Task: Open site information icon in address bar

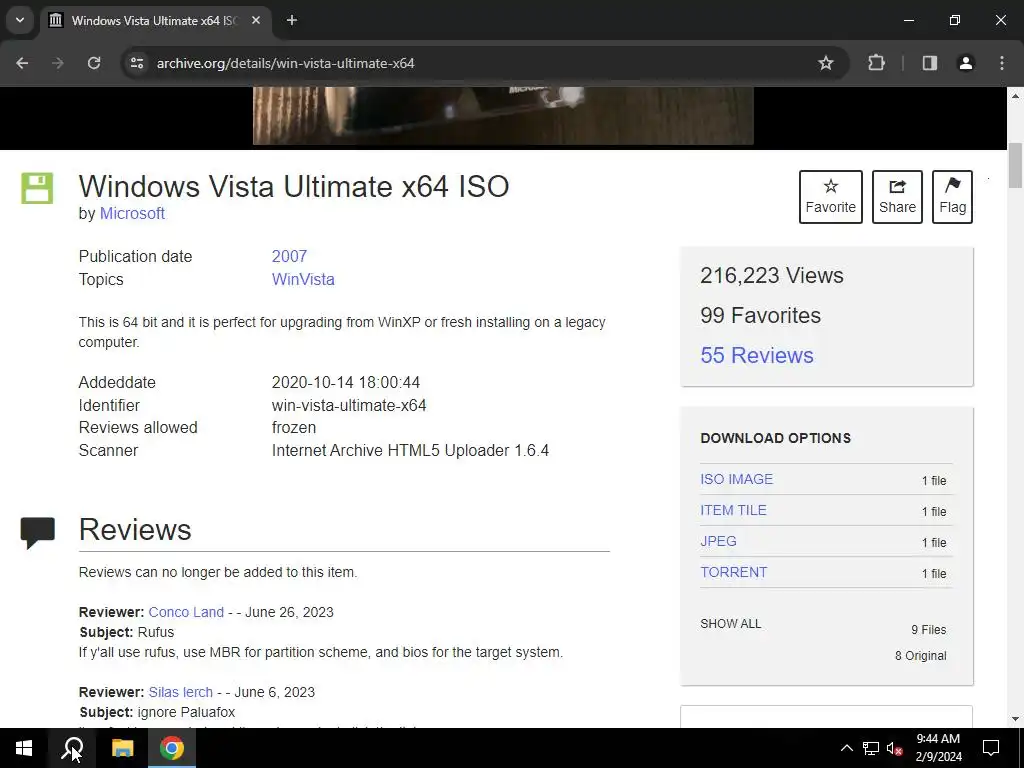Action: (137, 63)
